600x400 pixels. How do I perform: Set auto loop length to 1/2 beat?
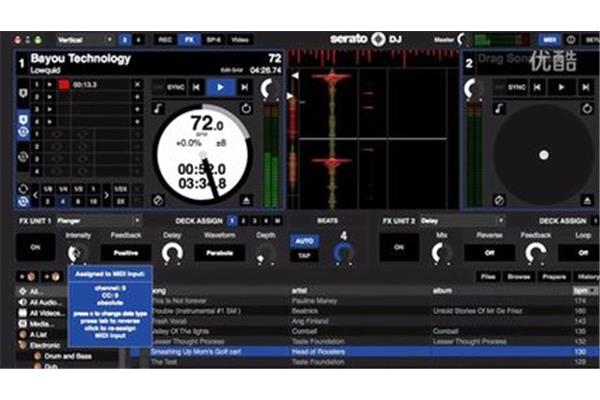(78, 189)
